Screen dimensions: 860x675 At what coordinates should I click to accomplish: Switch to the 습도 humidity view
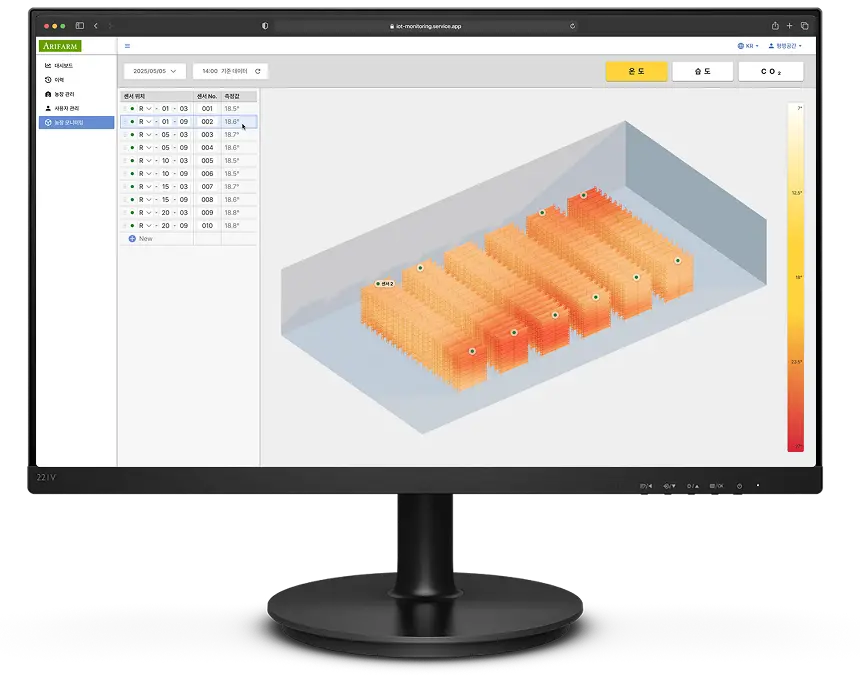click(x=703, y=71)
